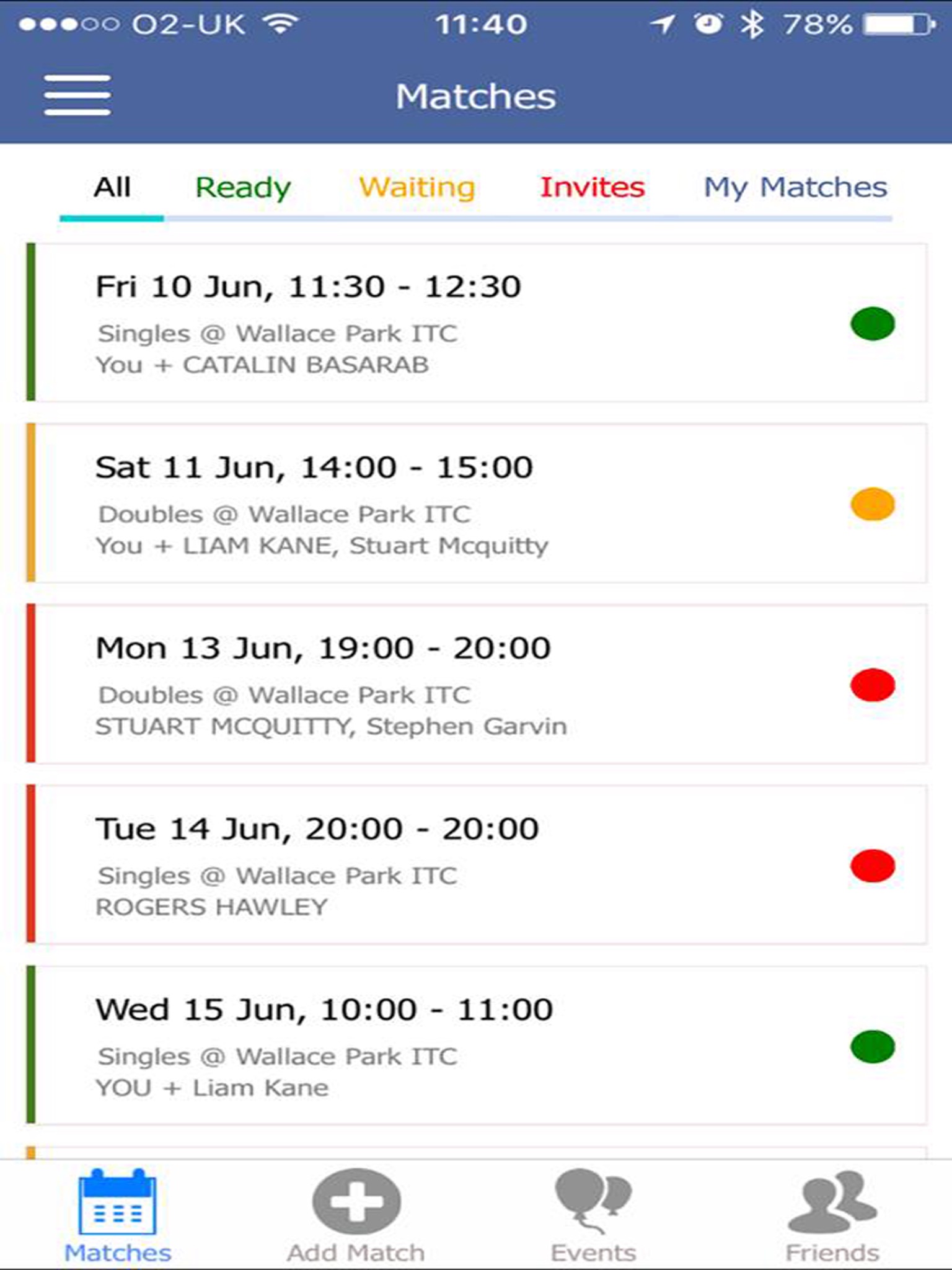
Task: Select the All matches tab
Action: click(x=112, y=187)
